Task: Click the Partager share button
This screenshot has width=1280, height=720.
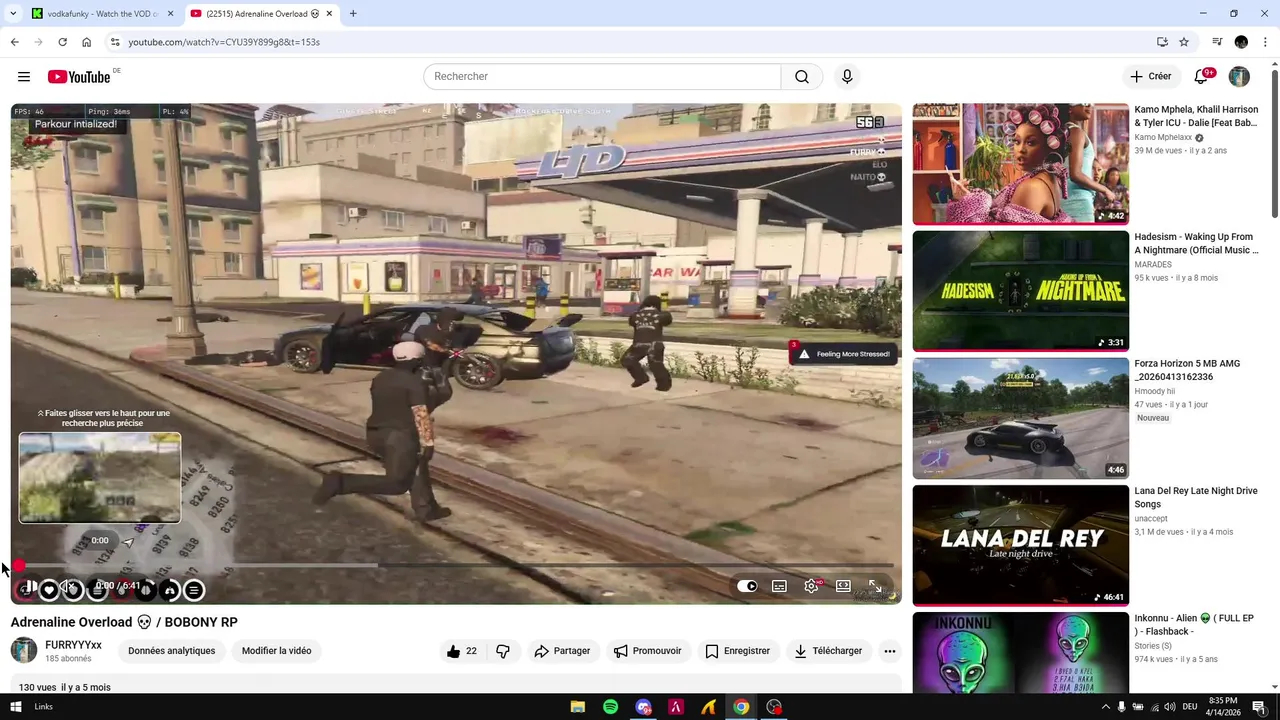Action: pyautogui.click(x=562, y=651)
